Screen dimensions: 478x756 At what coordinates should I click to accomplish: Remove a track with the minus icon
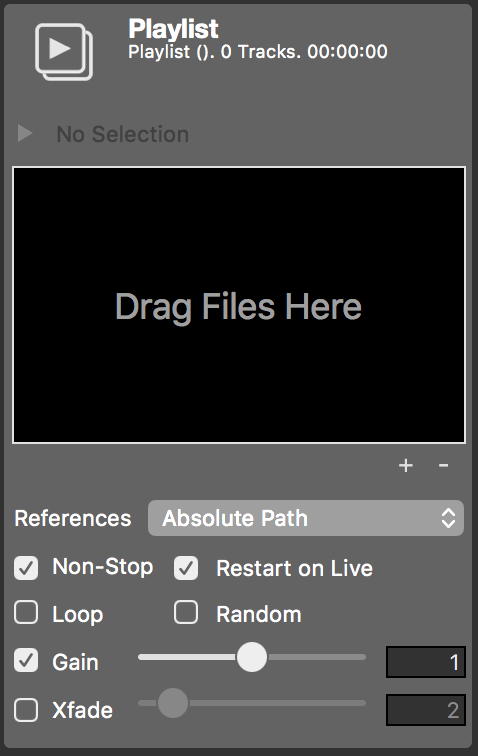click(443, 465)
